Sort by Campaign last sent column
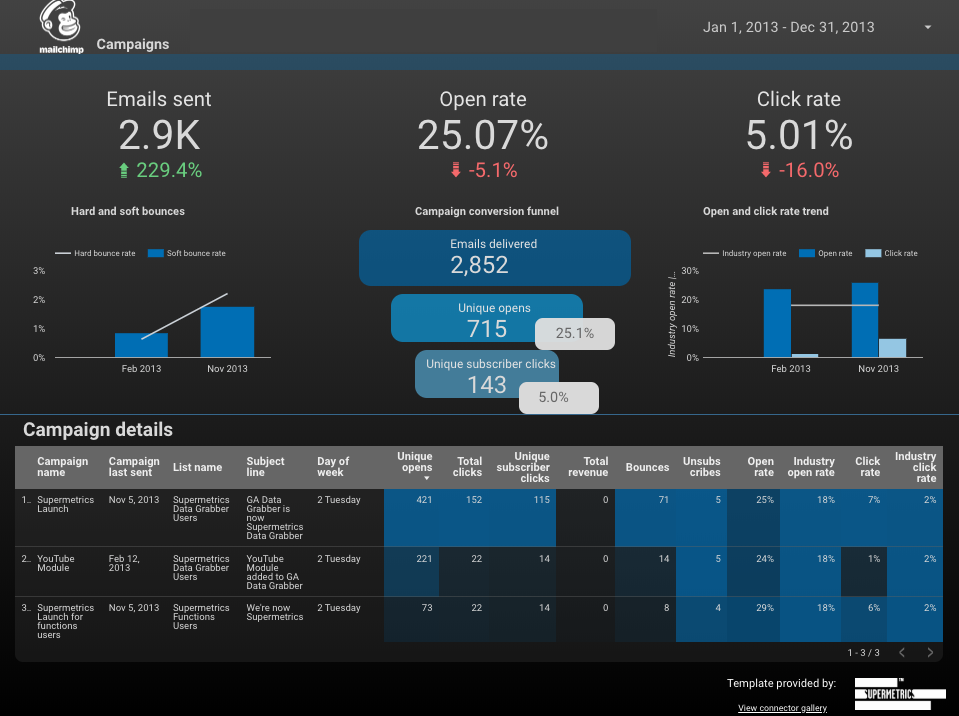Screen dimensions: 959x716 (x=134, y=467)
